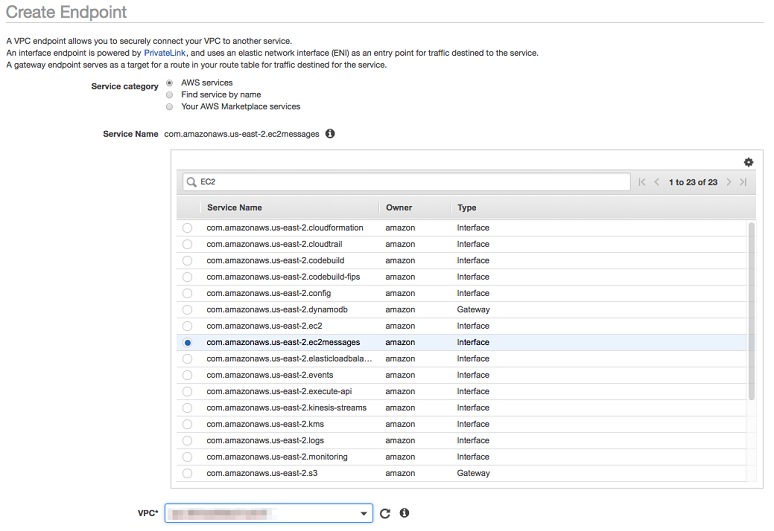Click the Gateway type in dynamodb row
The height and width of the screenshot is (531, 774).
point(473,310)
